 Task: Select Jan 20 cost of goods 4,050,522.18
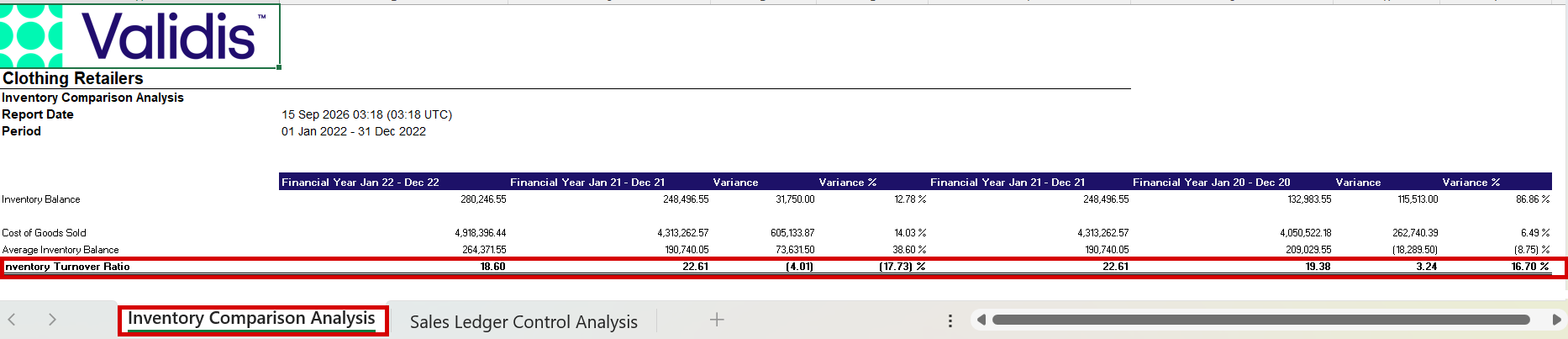1306,233
